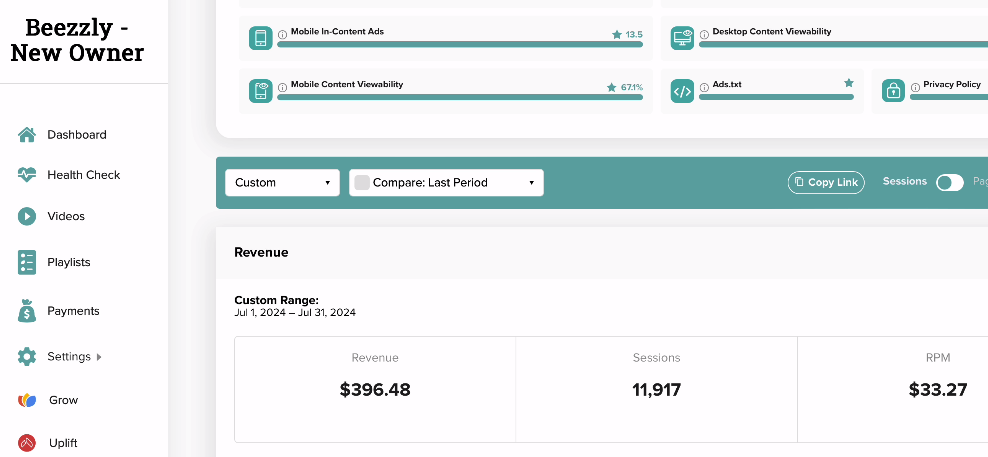
Task: Click the Custom Range label
Action: pos(277,300)
